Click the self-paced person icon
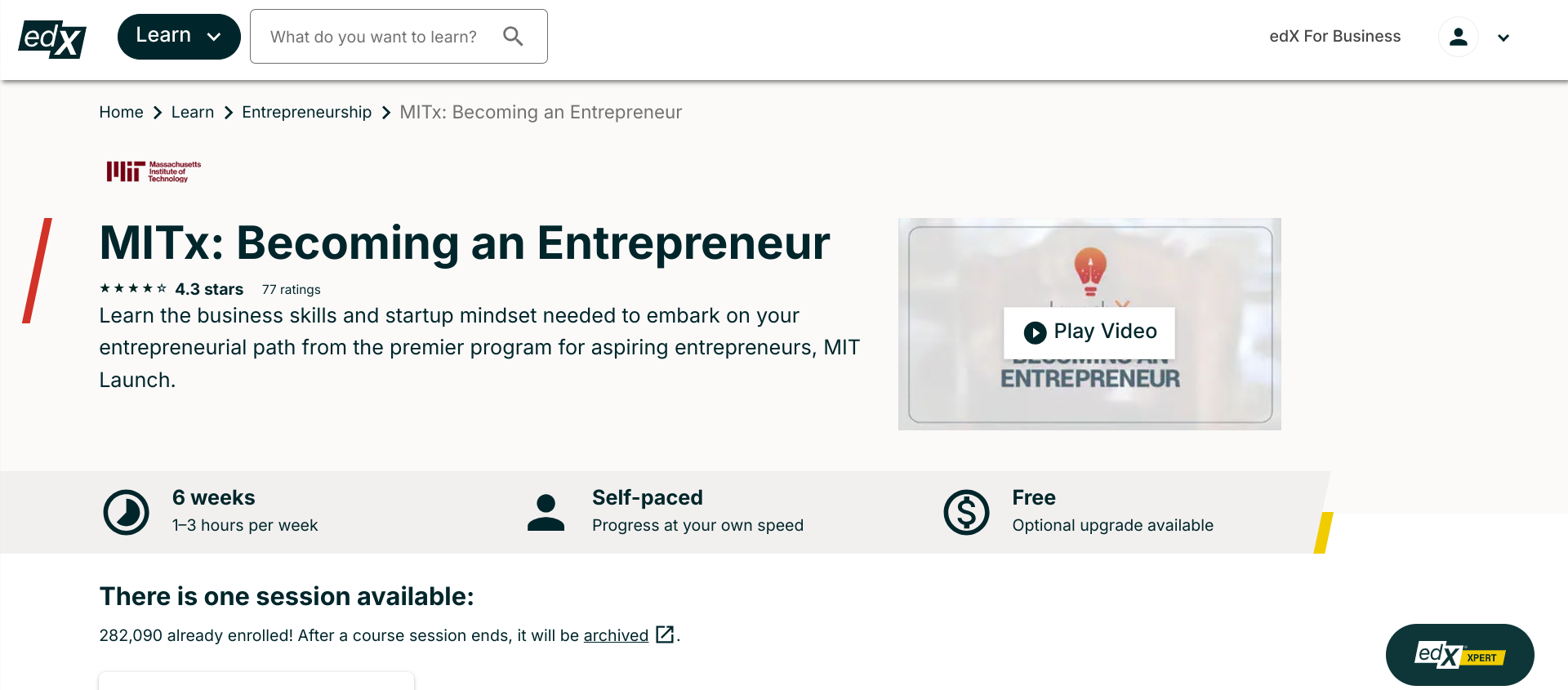1568x690 pixels. tap(546, 512)
